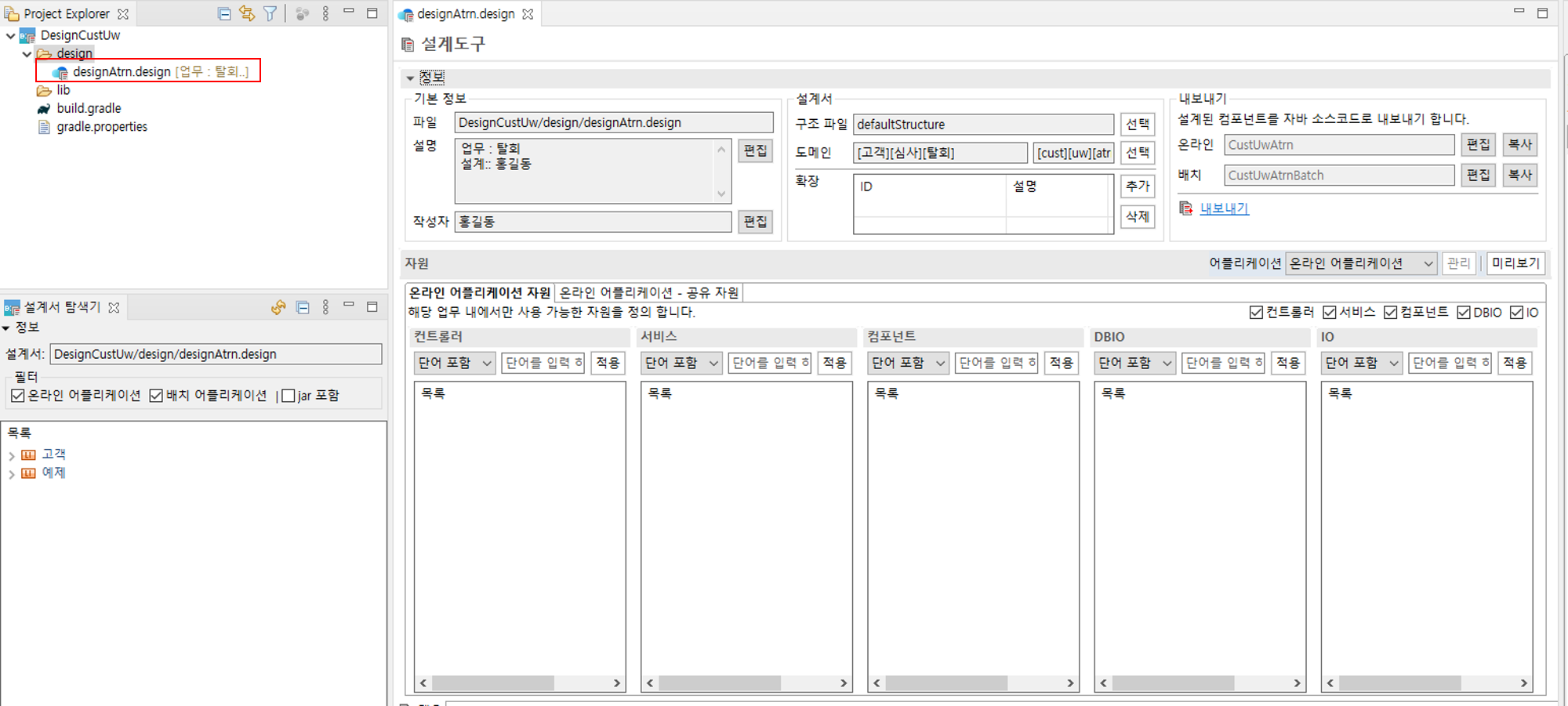This screenshot has width=1568, height=706.
Task: Click the 내보내기 link
Action: (x=1224, y=208)
